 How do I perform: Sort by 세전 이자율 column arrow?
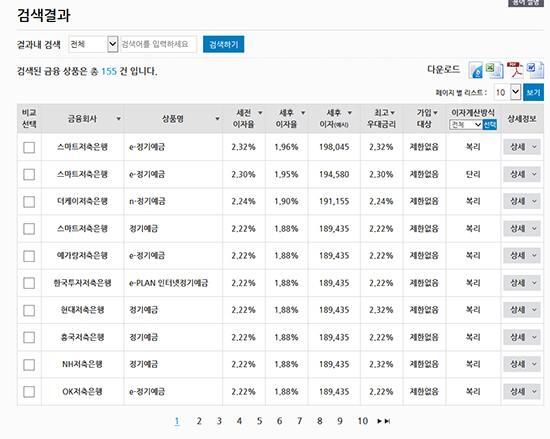[x=260, y=113]
